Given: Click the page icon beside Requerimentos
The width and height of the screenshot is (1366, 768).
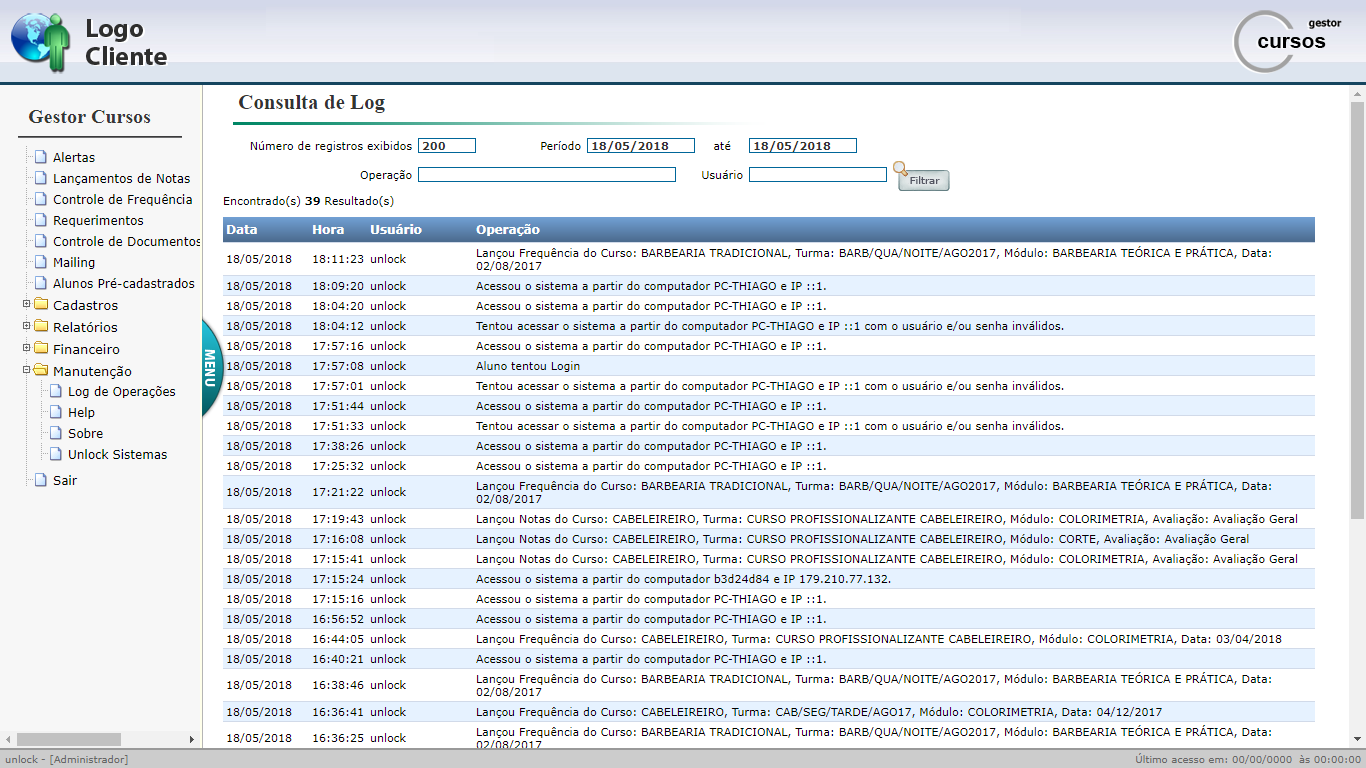Looking at the screenshot, I should coord(40,220).
